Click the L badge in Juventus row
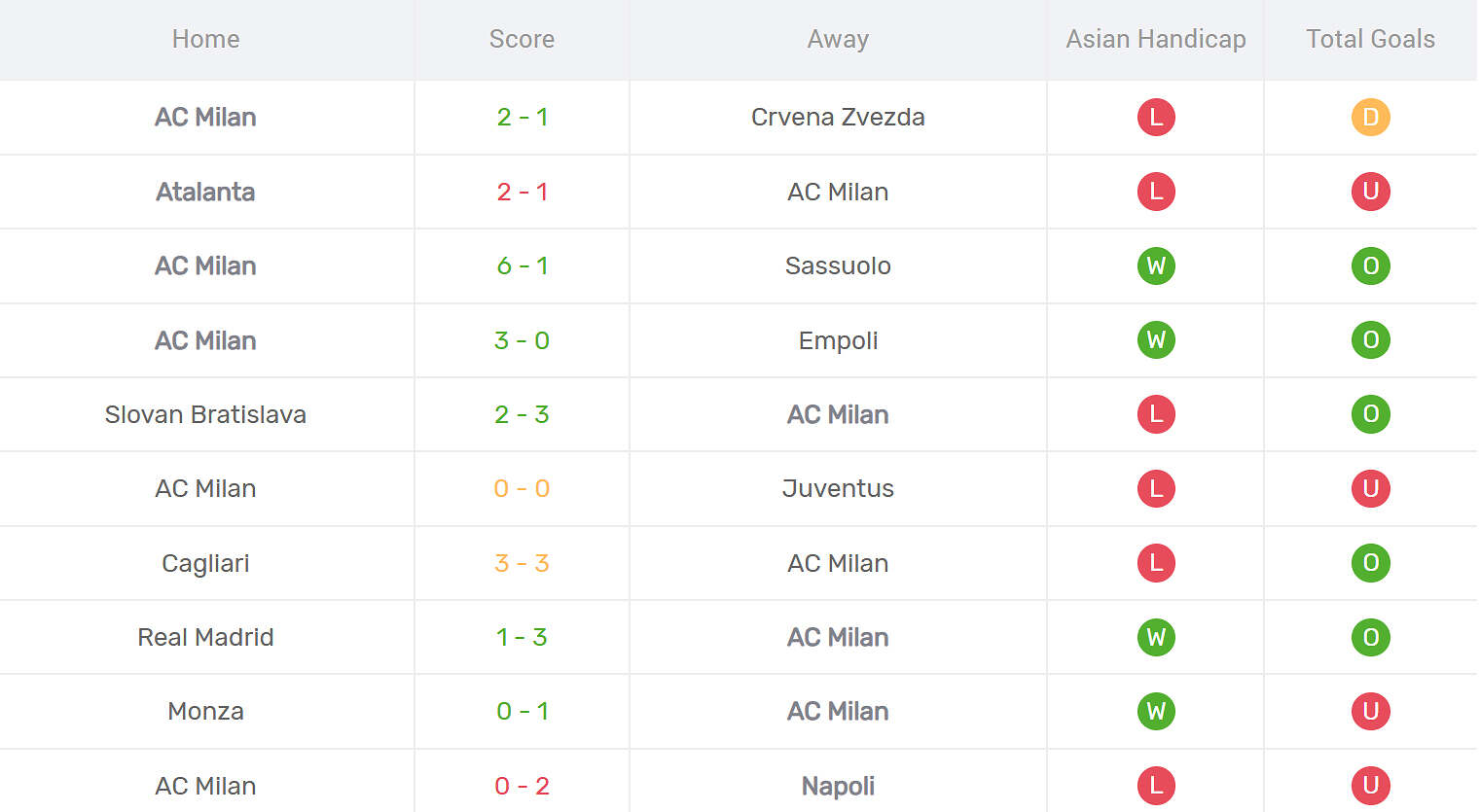This screenshot has height=812, width=1480. coord(1156,488)
